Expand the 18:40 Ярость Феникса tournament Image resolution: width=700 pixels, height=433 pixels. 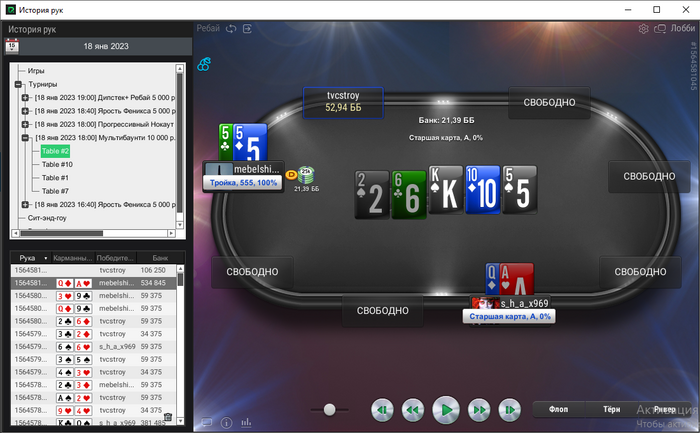tap(25, 111)
